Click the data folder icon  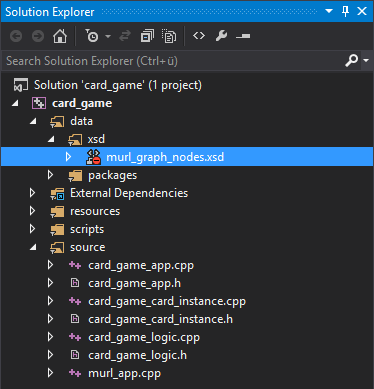pyautogui.click(x=57, y=122)
